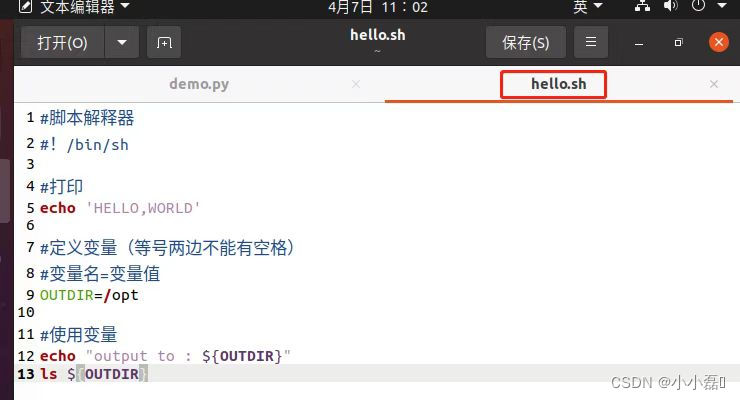Switch to the demo.py tab
The height and width of the screenshot is (400, 740).
coord(199,84)
